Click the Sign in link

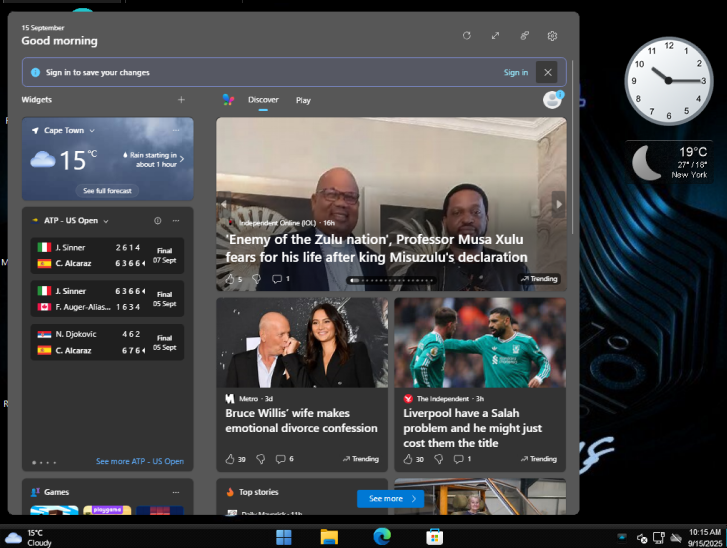[516, 72]
